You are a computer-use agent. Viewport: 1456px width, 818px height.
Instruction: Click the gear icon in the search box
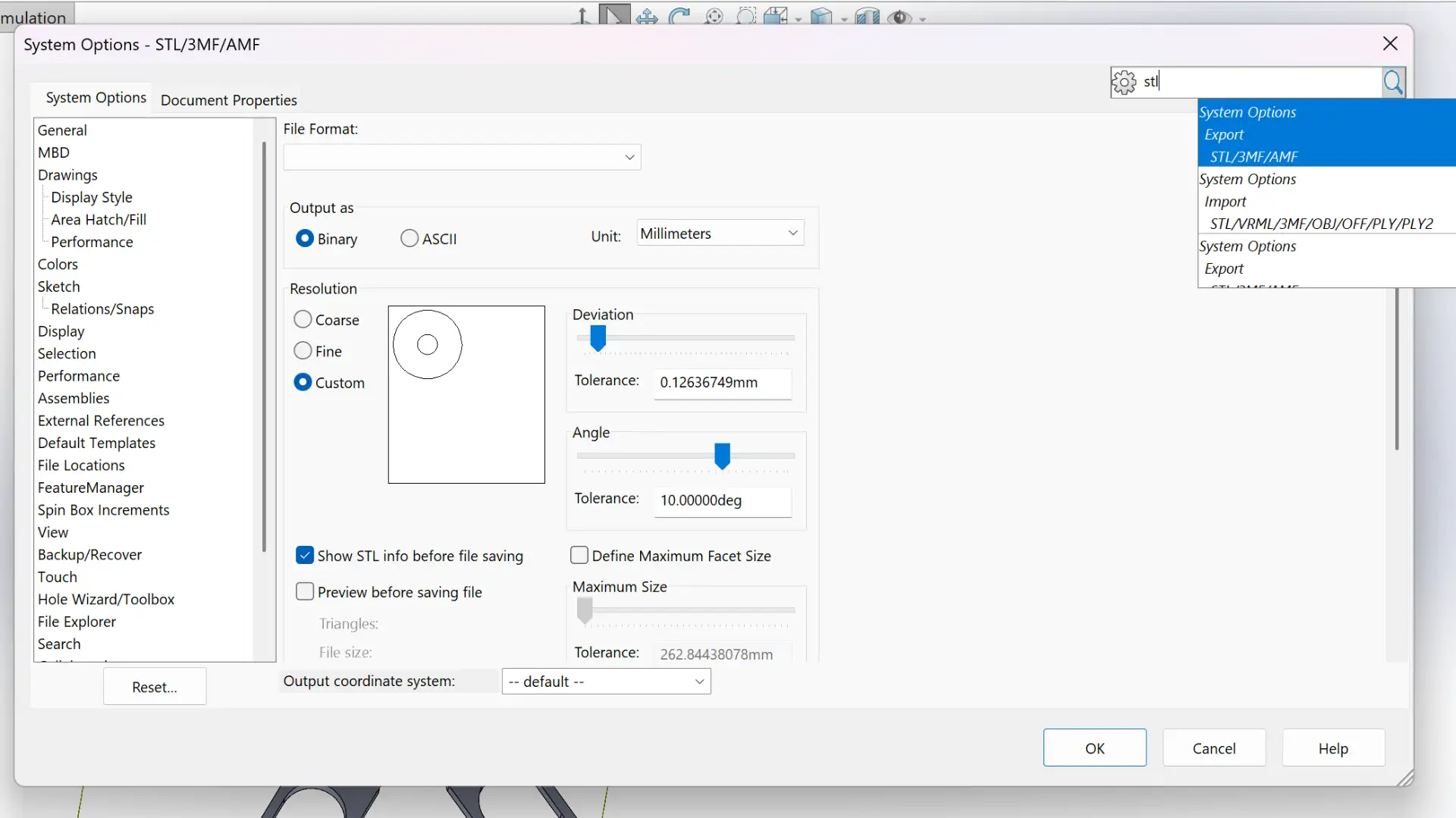pyautogui.click(x=1124, y=82)
